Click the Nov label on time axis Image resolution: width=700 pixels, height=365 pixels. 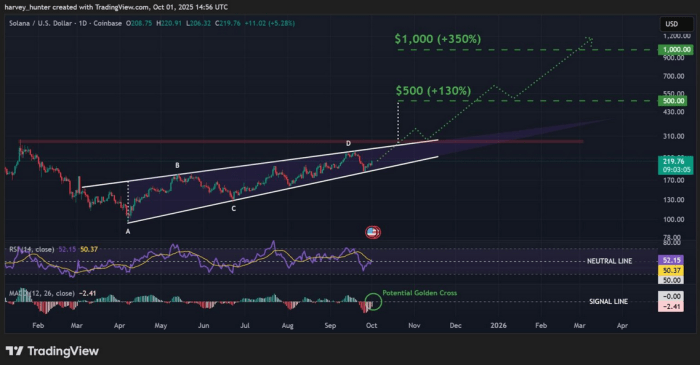[414, 326]
